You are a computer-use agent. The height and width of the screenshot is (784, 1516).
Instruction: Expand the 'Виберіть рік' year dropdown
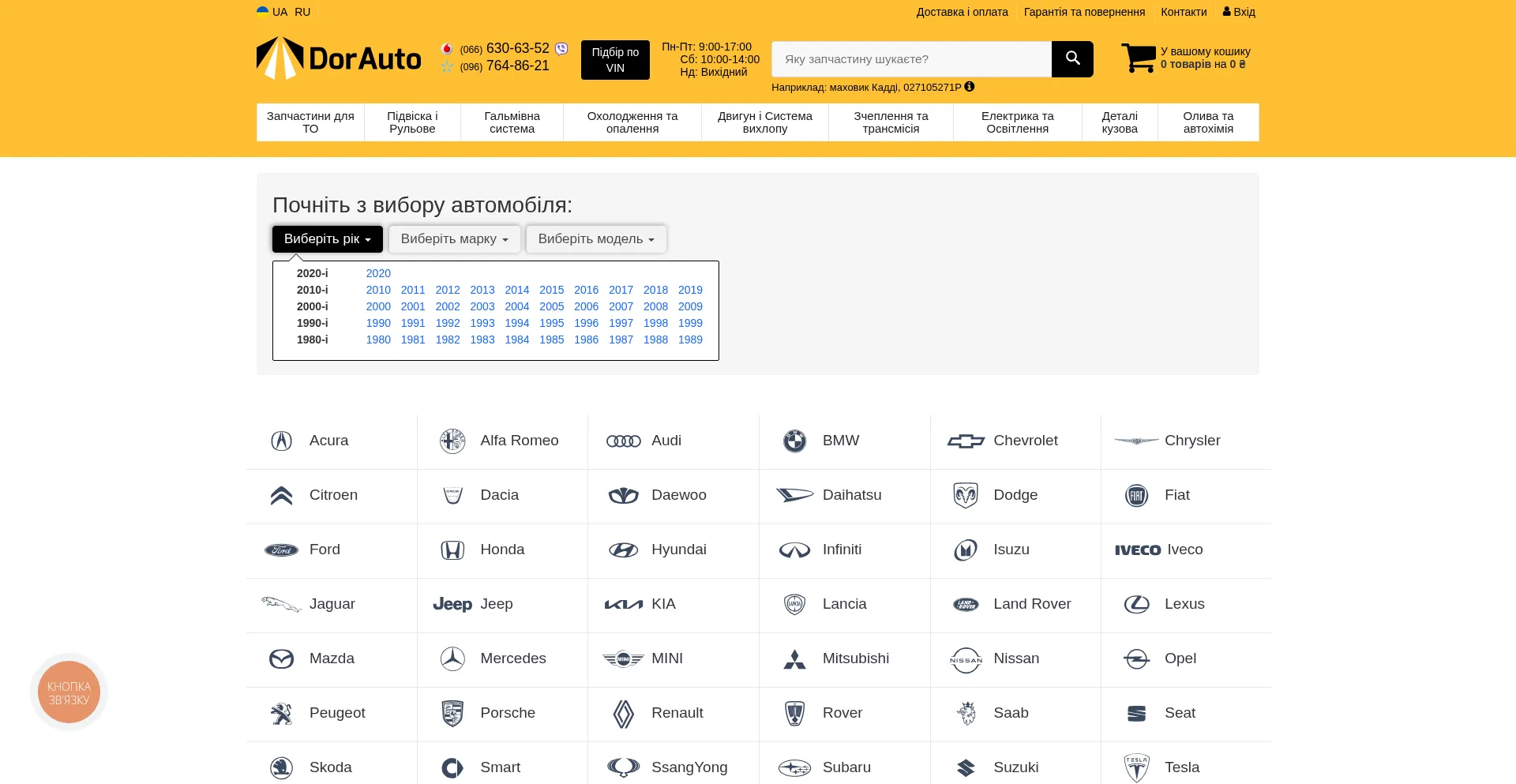tap(327, 239)
